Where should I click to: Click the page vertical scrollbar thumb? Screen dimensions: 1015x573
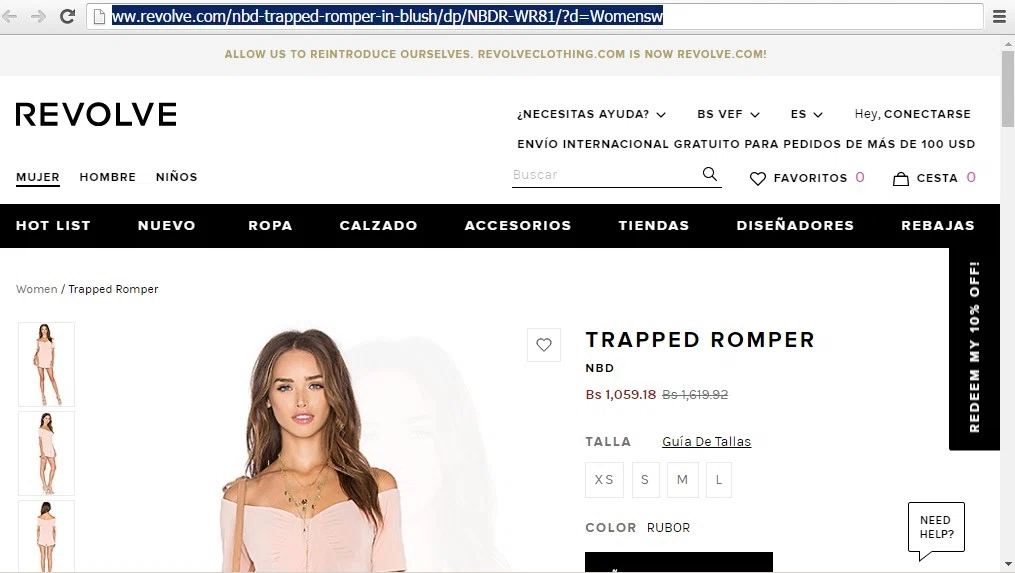(x=1007, y=87)
